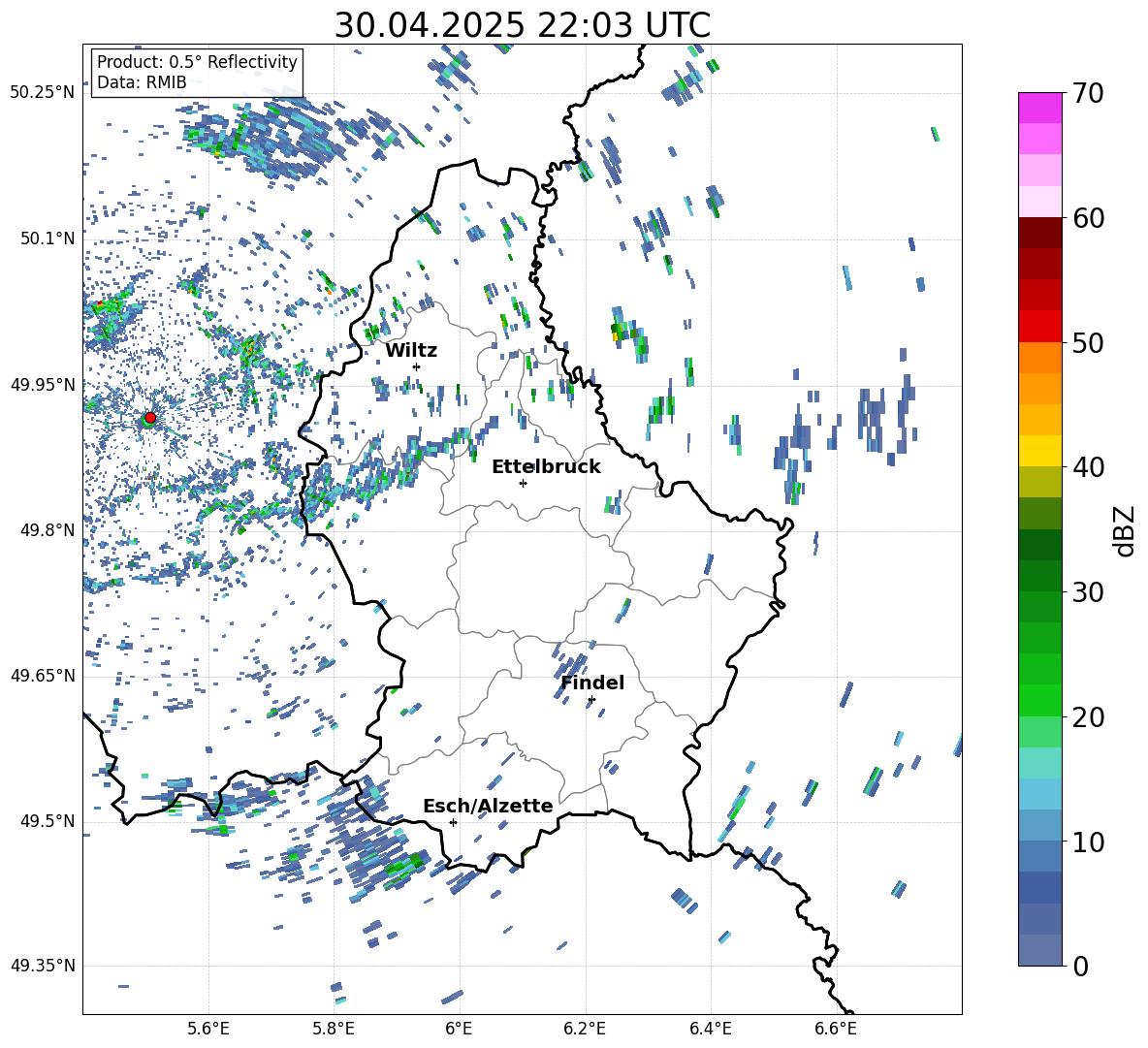The image size is (1148, 1048).
Task: Click the Data: RMIB source text
Action: coord(142,82)
